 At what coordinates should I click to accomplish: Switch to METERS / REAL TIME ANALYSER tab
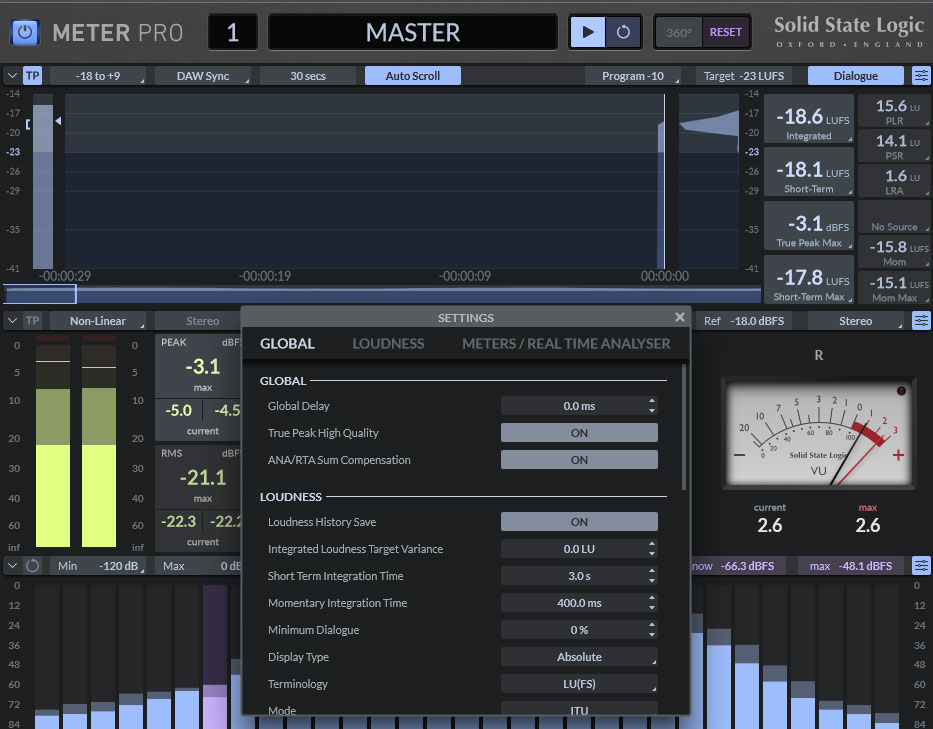pos(566,343)
